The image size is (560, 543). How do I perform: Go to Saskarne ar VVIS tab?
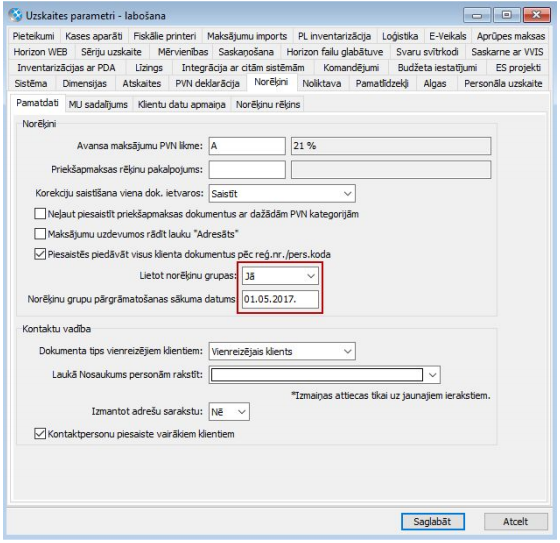click(x=507, y=52)
